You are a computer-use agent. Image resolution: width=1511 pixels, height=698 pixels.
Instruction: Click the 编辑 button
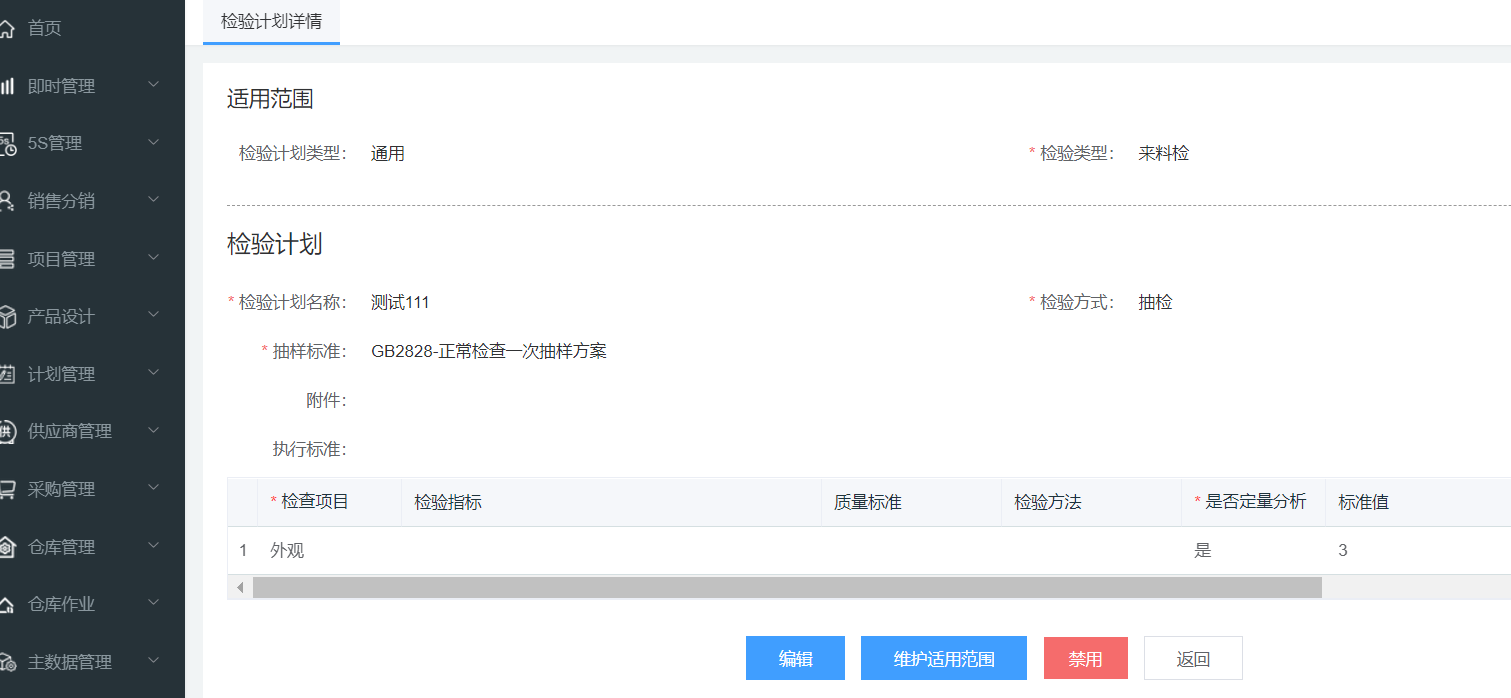(x=795, y=658)
